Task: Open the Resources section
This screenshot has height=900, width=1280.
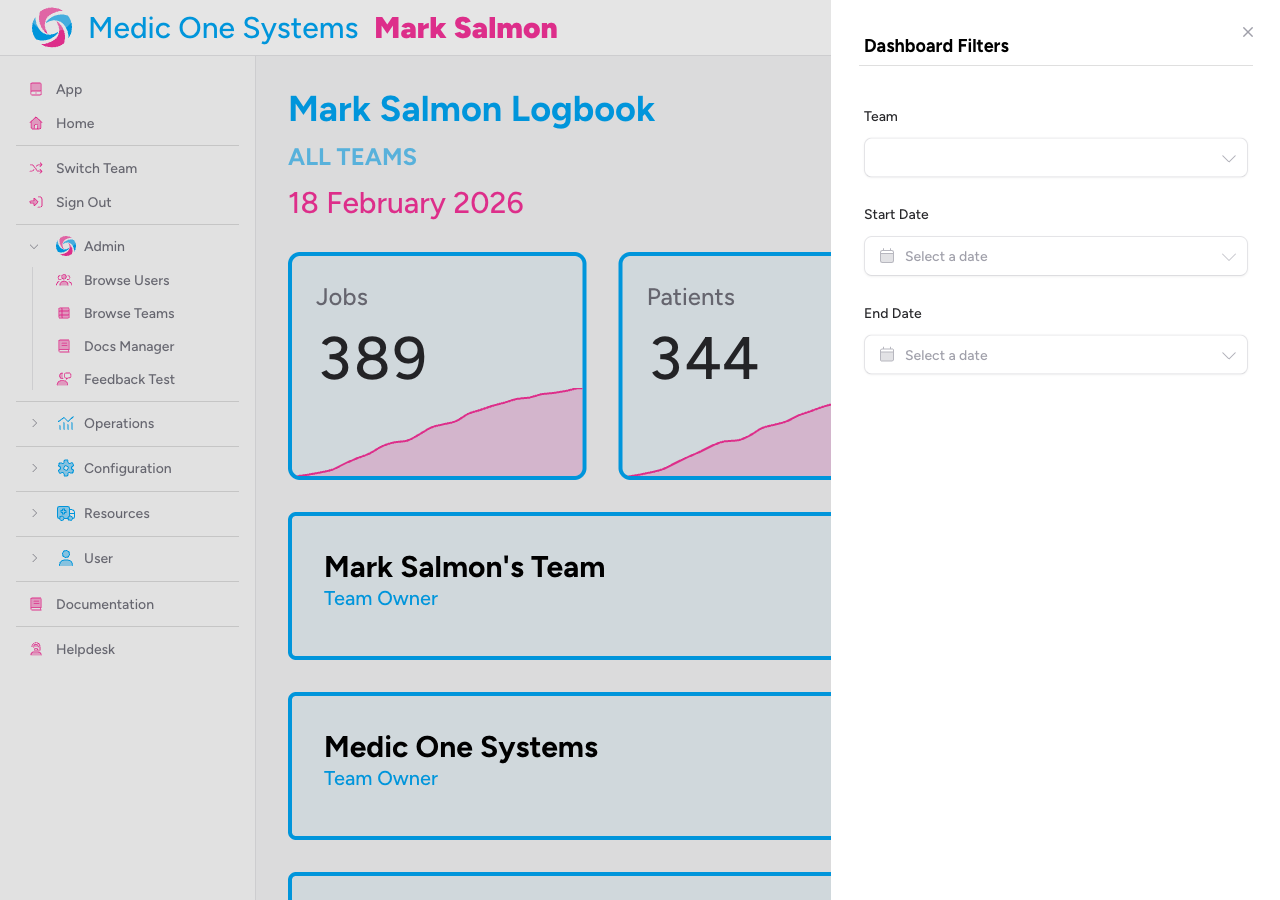Action: point(34,513)
